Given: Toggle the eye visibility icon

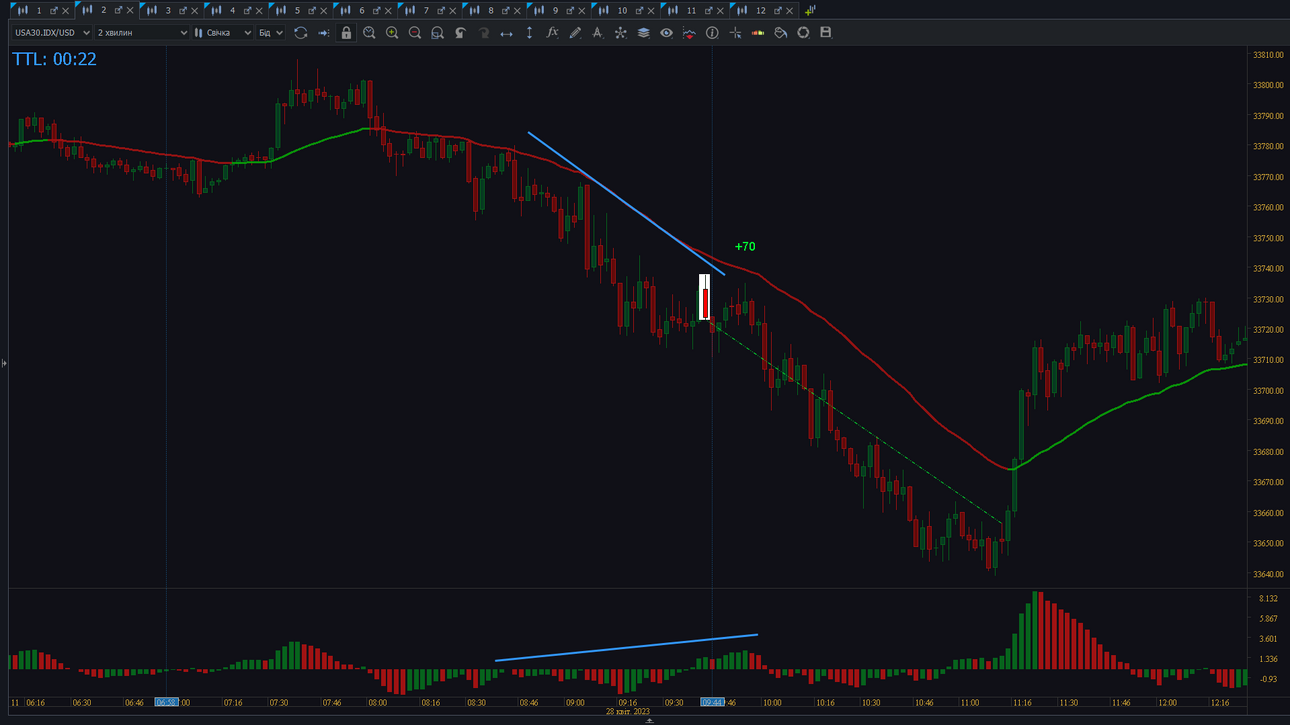Looking at the screenshot, I should point(666,33).
